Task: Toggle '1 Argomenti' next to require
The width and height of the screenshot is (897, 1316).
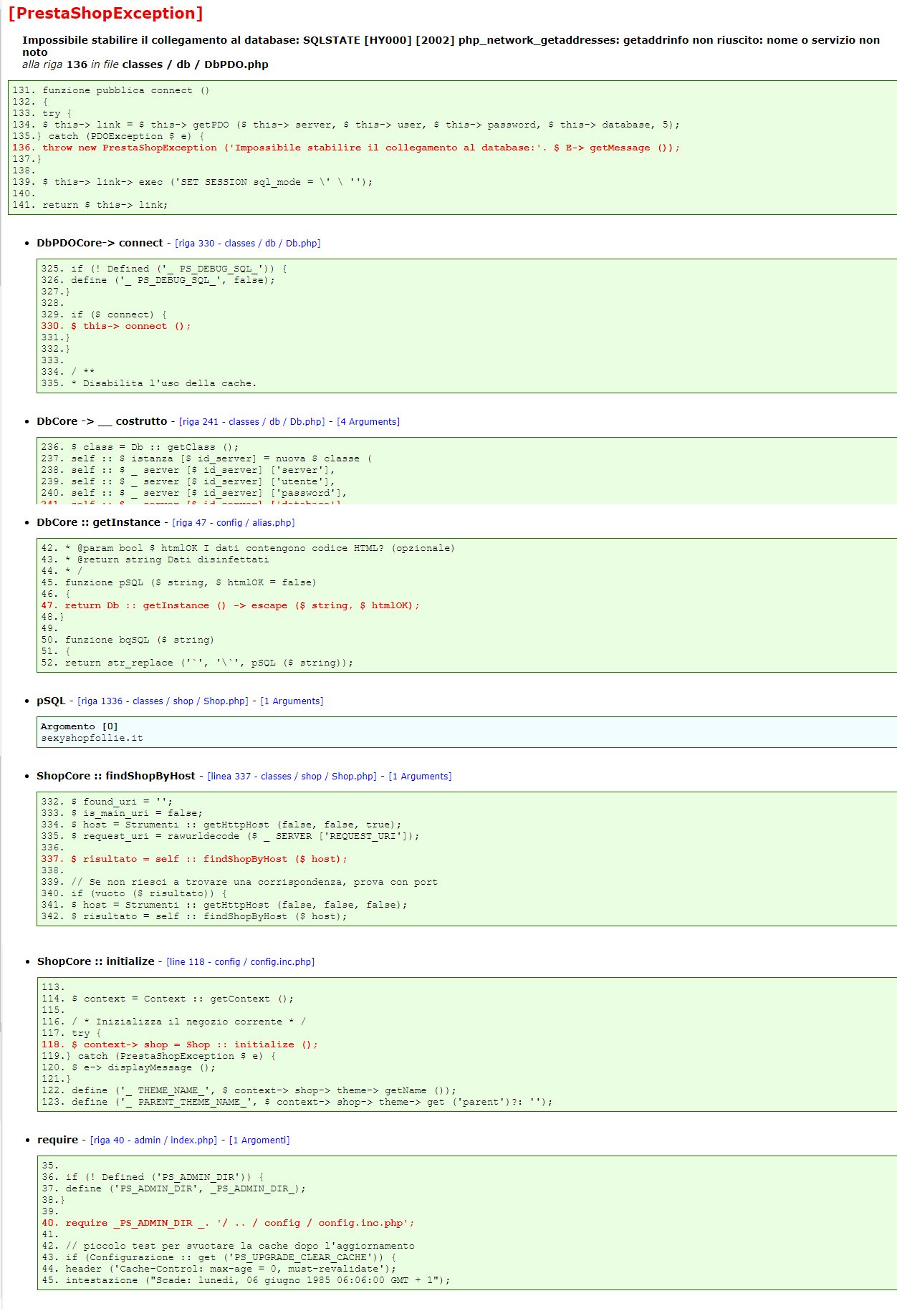Action: [259, 1140]
